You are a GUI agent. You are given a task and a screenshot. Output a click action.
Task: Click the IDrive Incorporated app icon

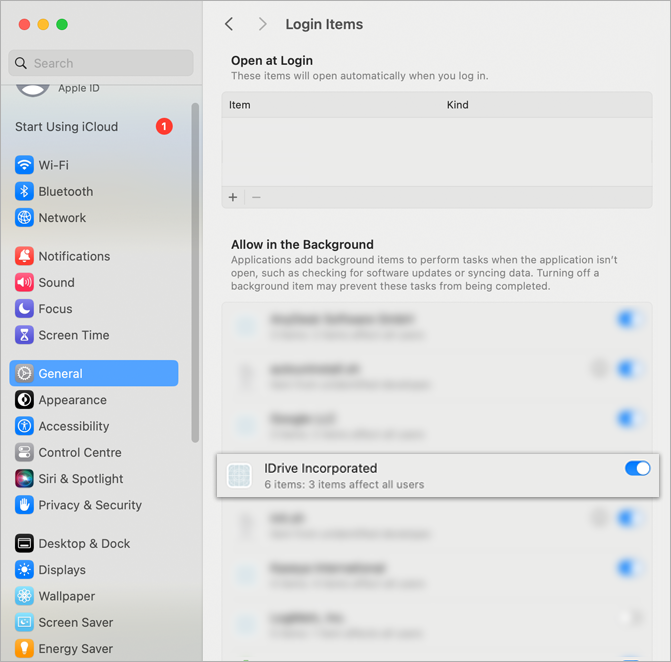239,476
